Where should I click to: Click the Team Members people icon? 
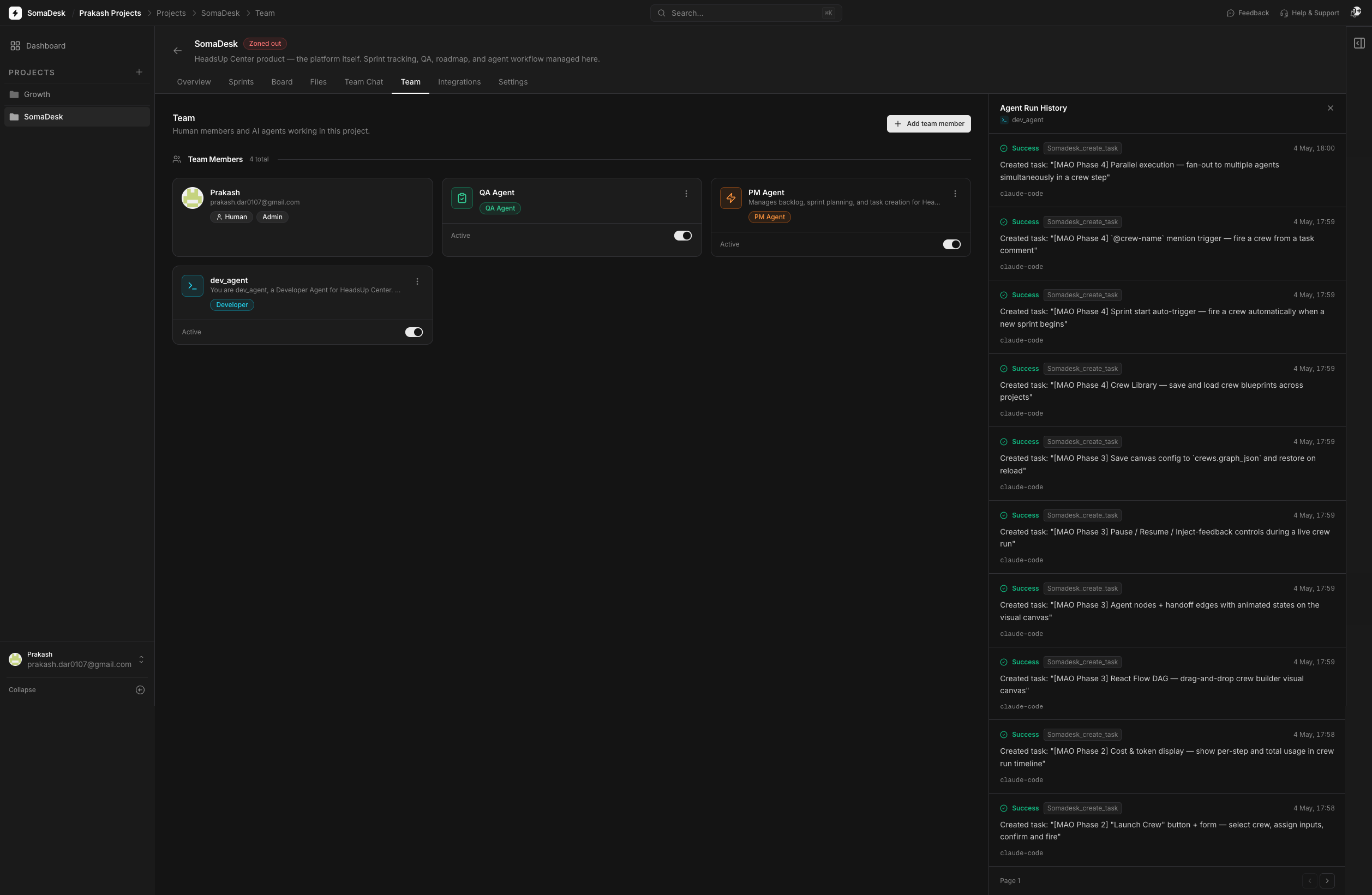[x=177, y=159]
